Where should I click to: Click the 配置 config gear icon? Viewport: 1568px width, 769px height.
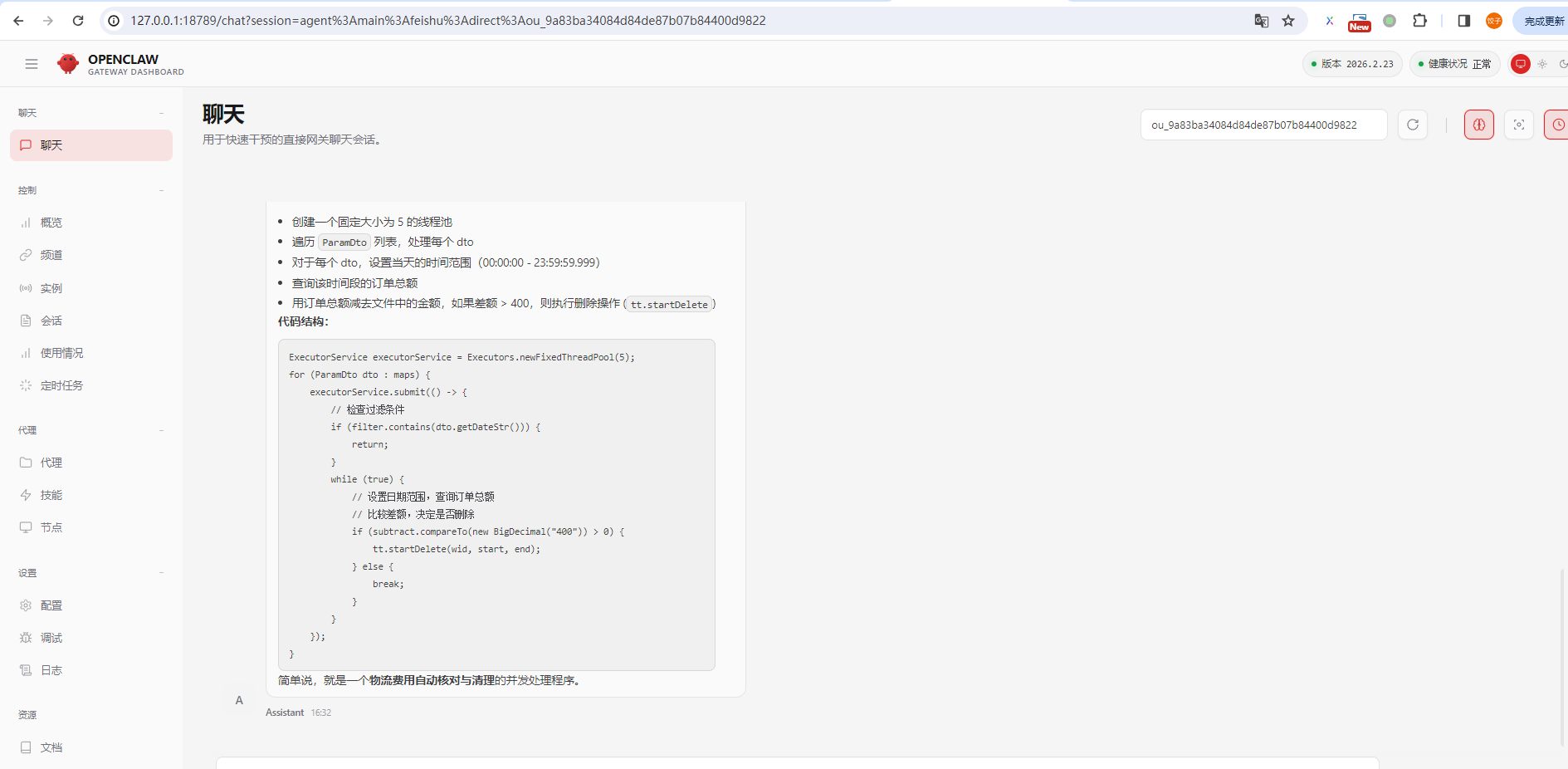pyautogui.click(x=26, y=605)
